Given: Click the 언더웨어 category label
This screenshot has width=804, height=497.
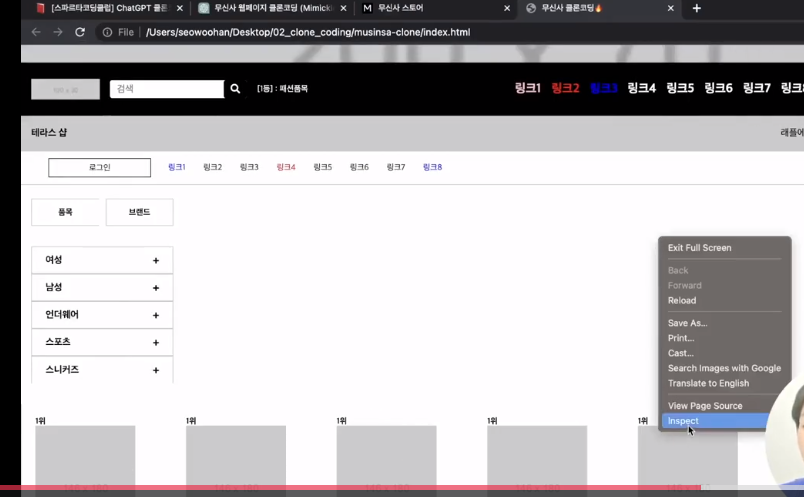Looking at the screenshot, I should pyautogui.click(x=62, y=314).
